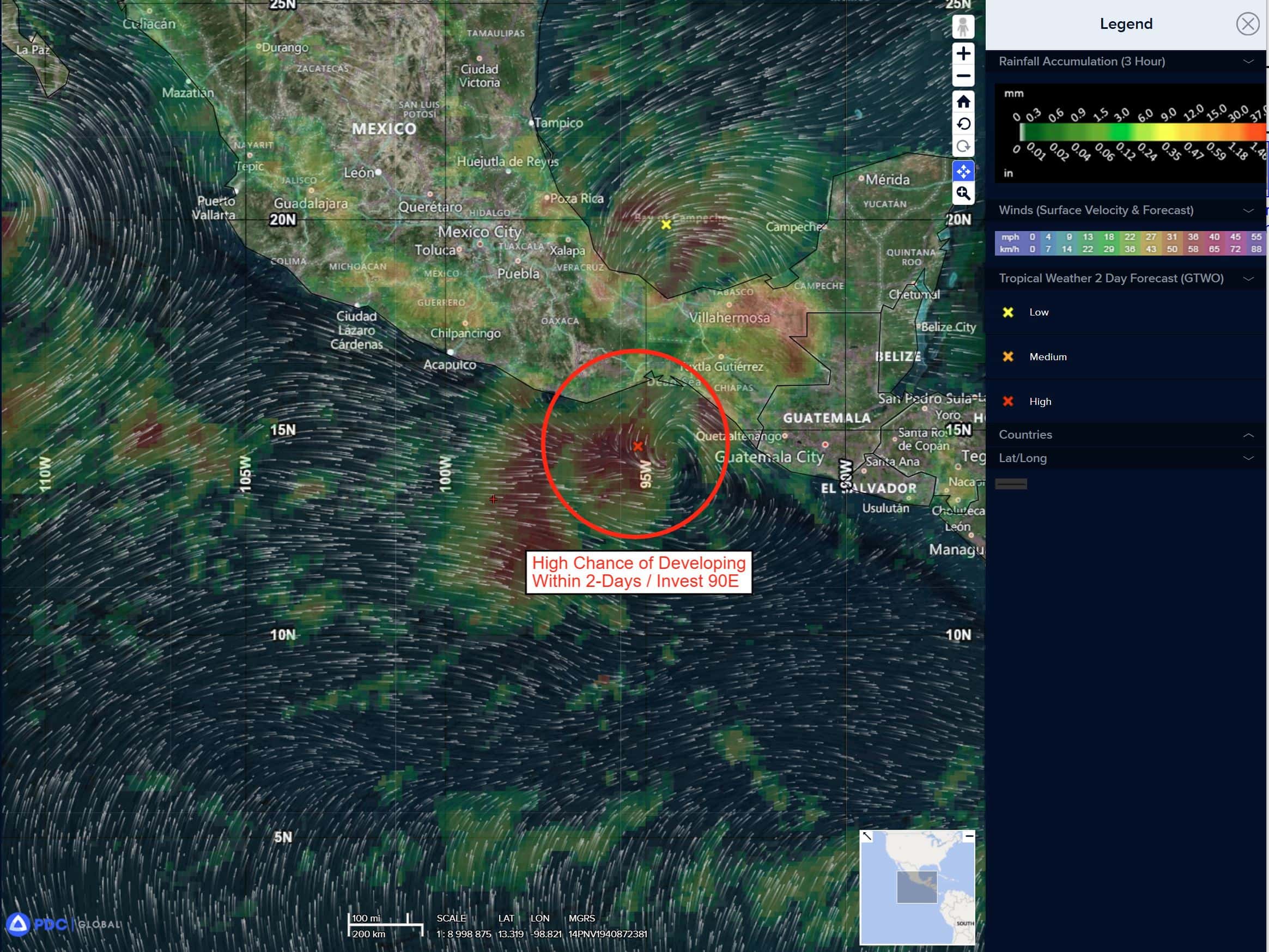Screen dimensions: 1269x952
Task: Minimize the overview mini map
Action: (969, 836)
